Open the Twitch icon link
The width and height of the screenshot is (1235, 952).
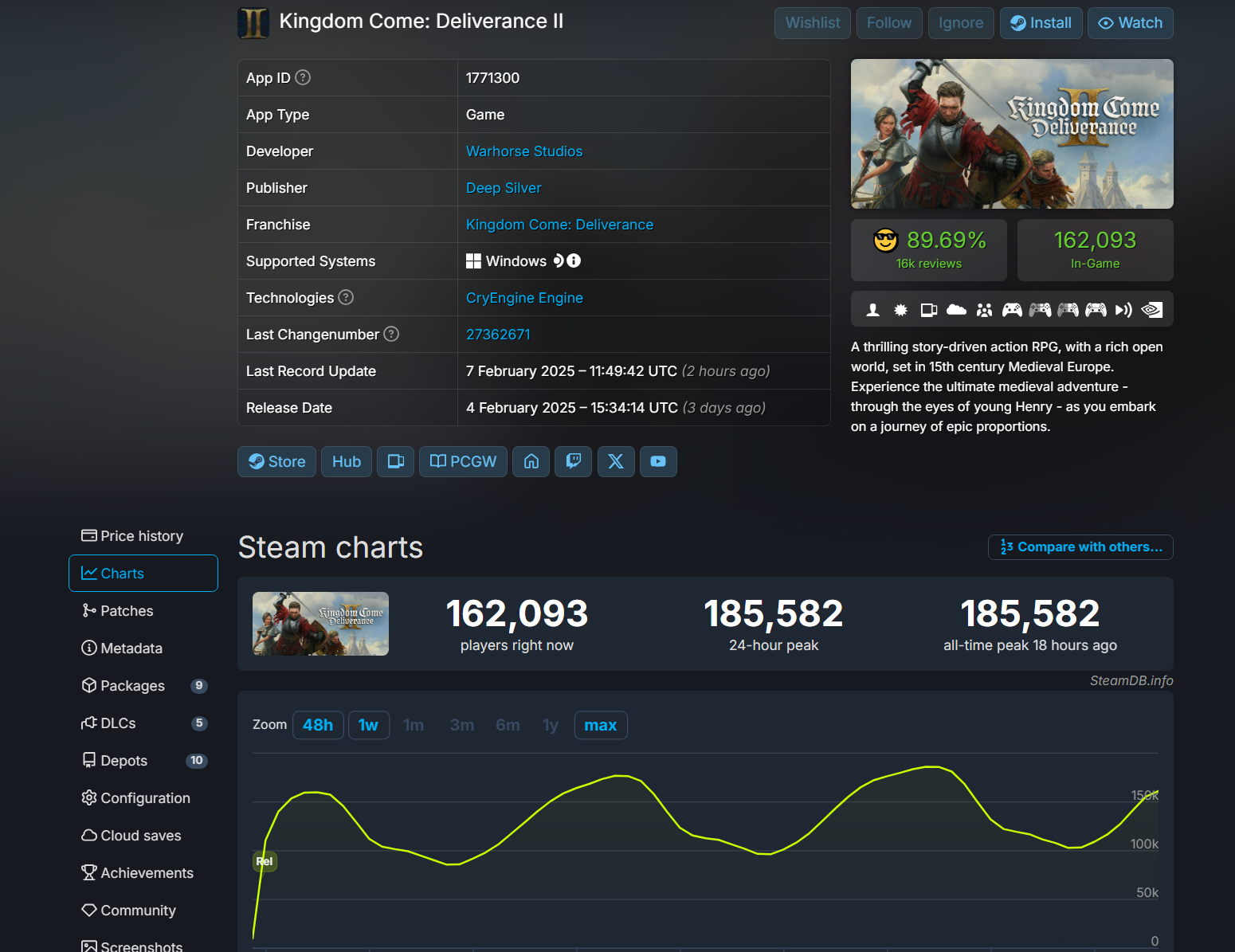point(574,462)
